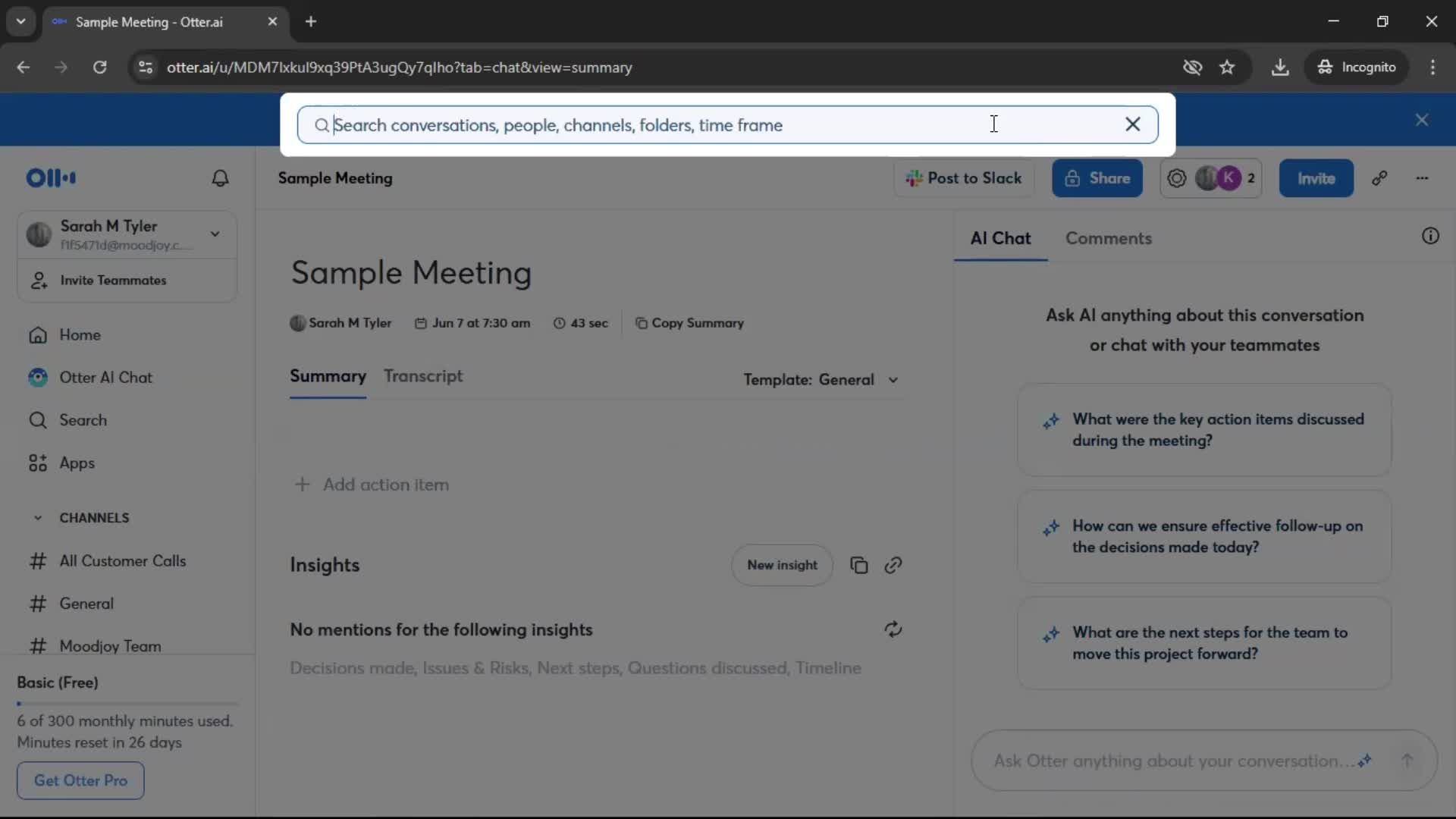
Task: Switch to the Transcript tab
Action: tap(423, 376)
